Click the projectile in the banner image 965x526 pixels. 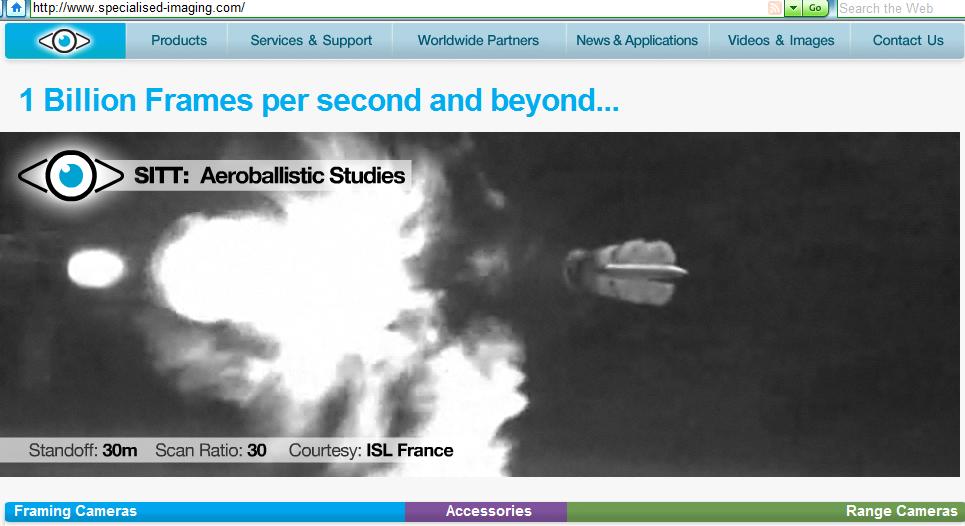coord(628,271)
